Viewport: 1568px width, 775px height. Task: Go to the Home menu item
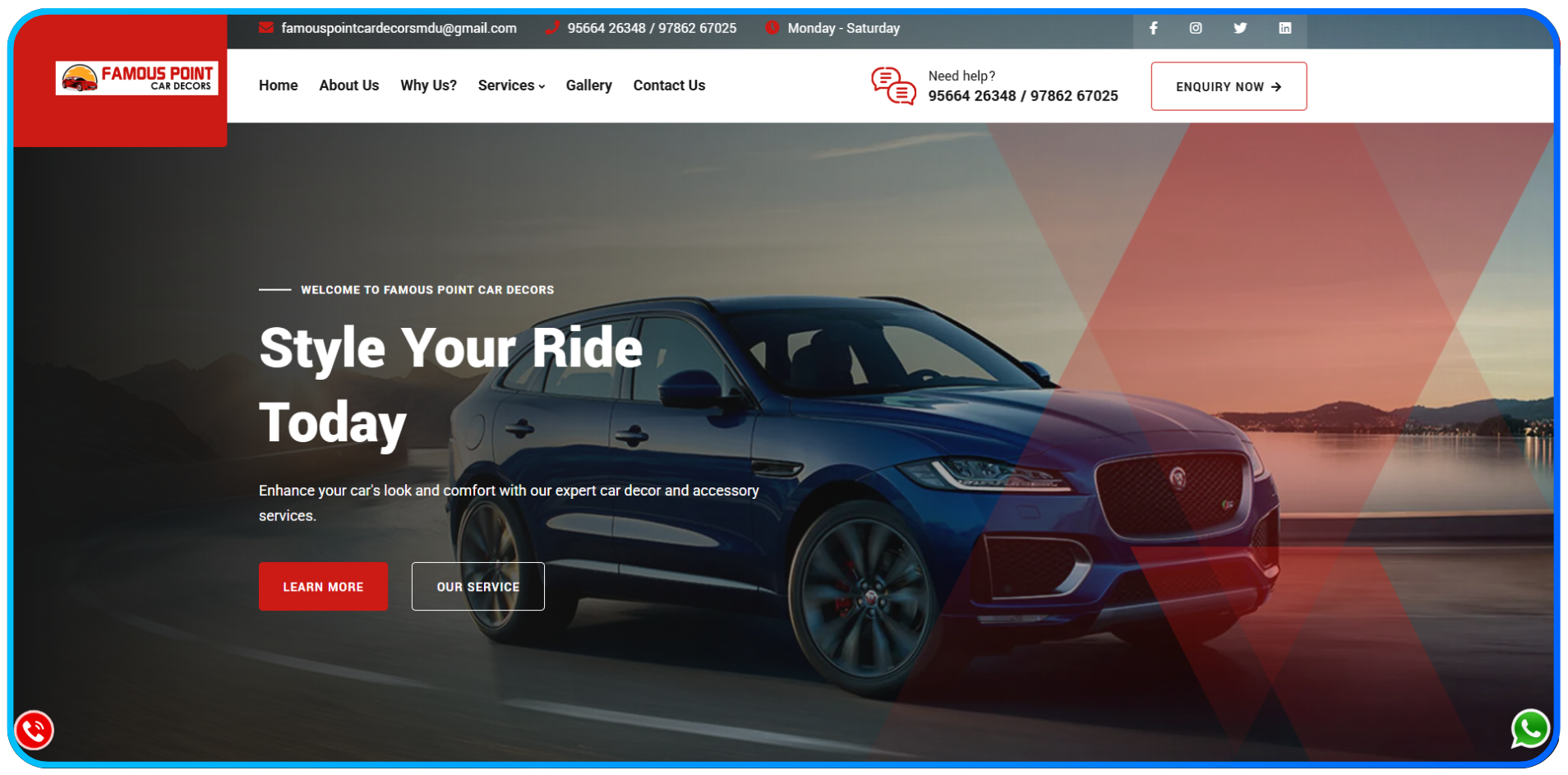tap(278, 85)
